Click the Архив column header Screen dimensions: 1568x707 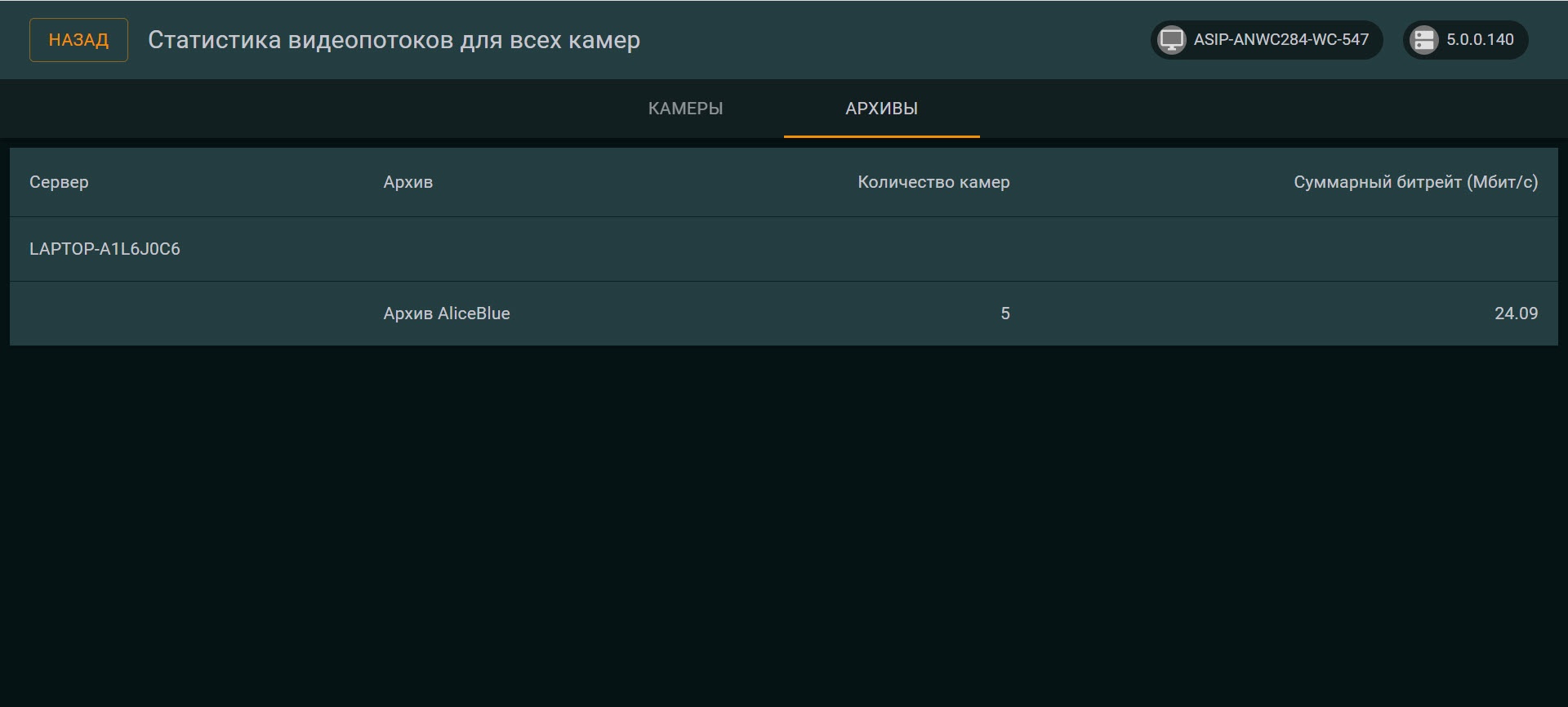point(408,182)
